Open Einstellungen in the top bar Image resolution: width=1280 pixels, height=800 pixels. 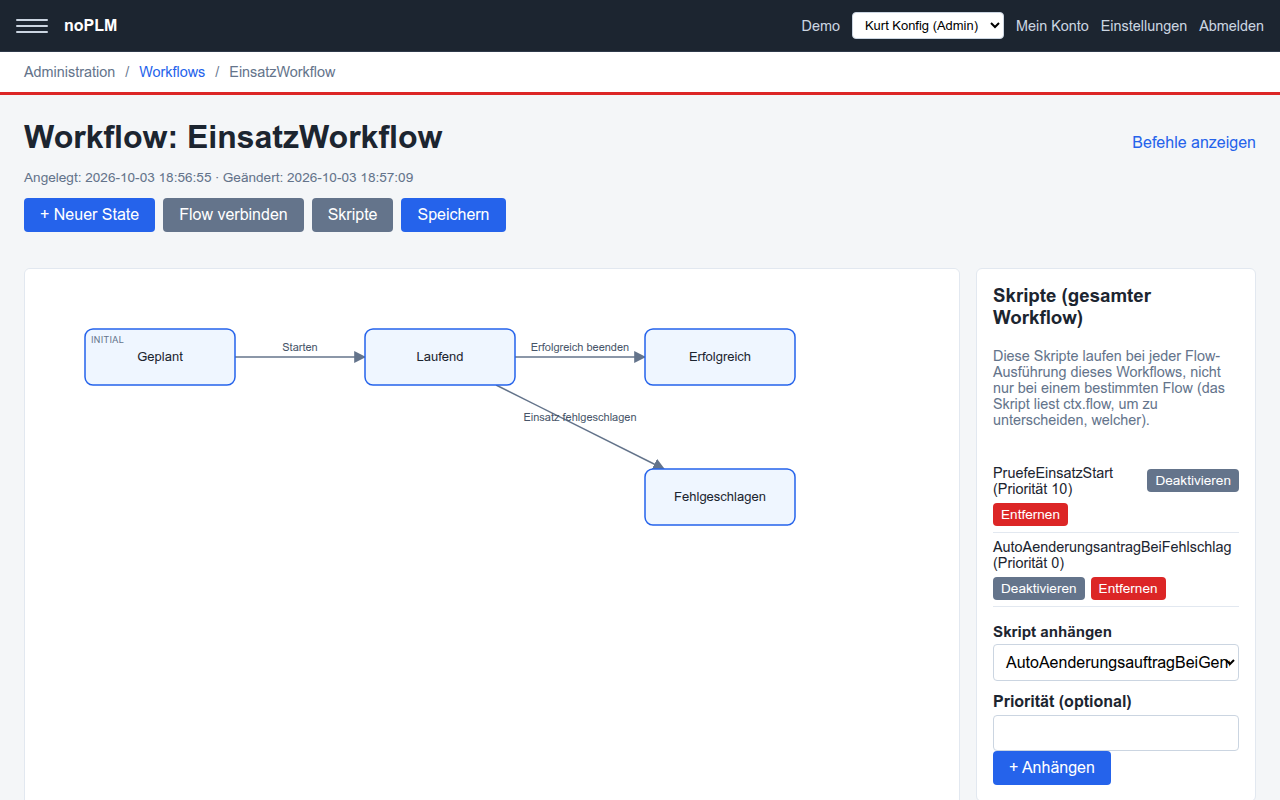coord(1144,26)
